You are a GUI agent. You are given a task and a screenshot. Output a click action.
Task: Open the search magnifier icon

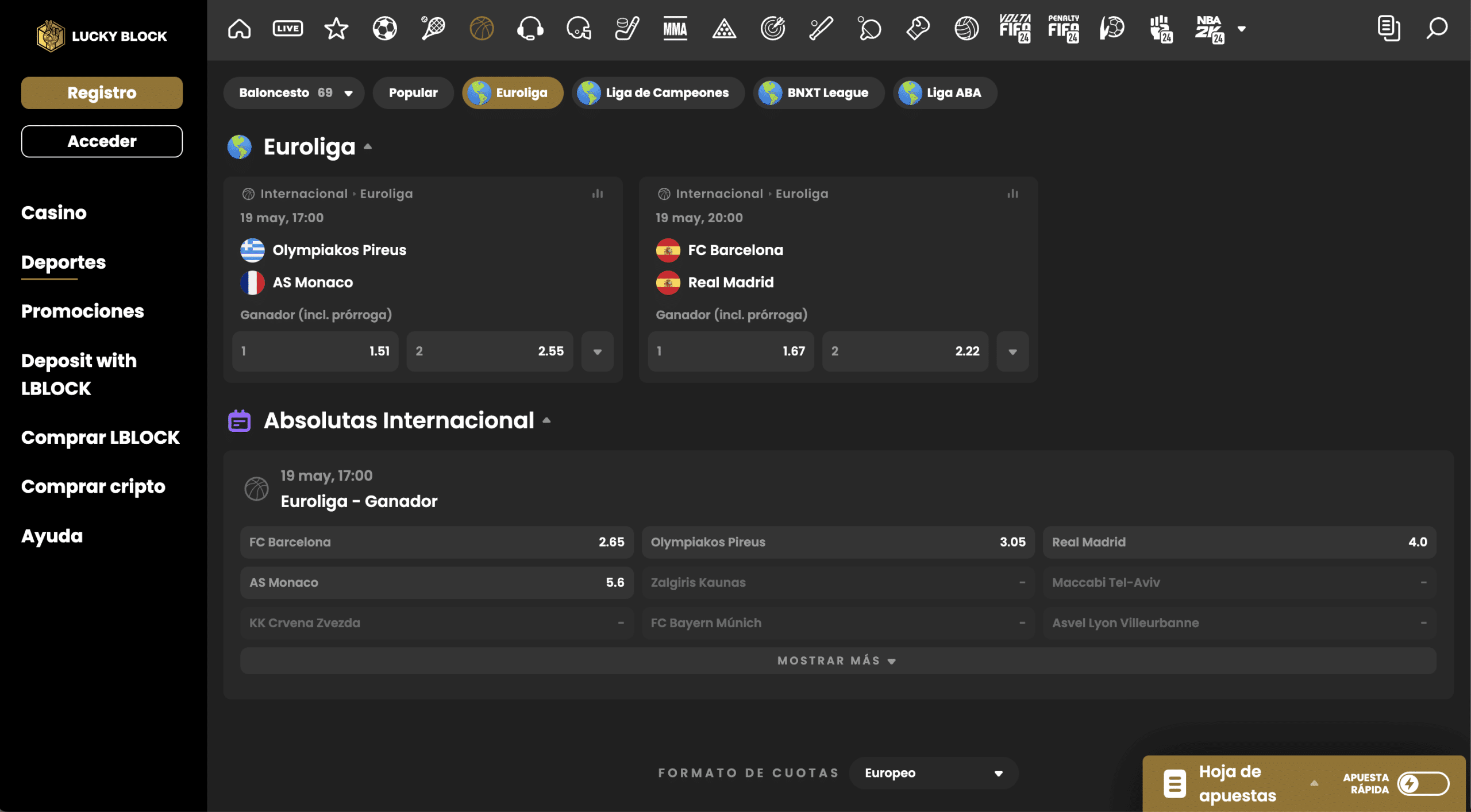(x=1437, y=28)
